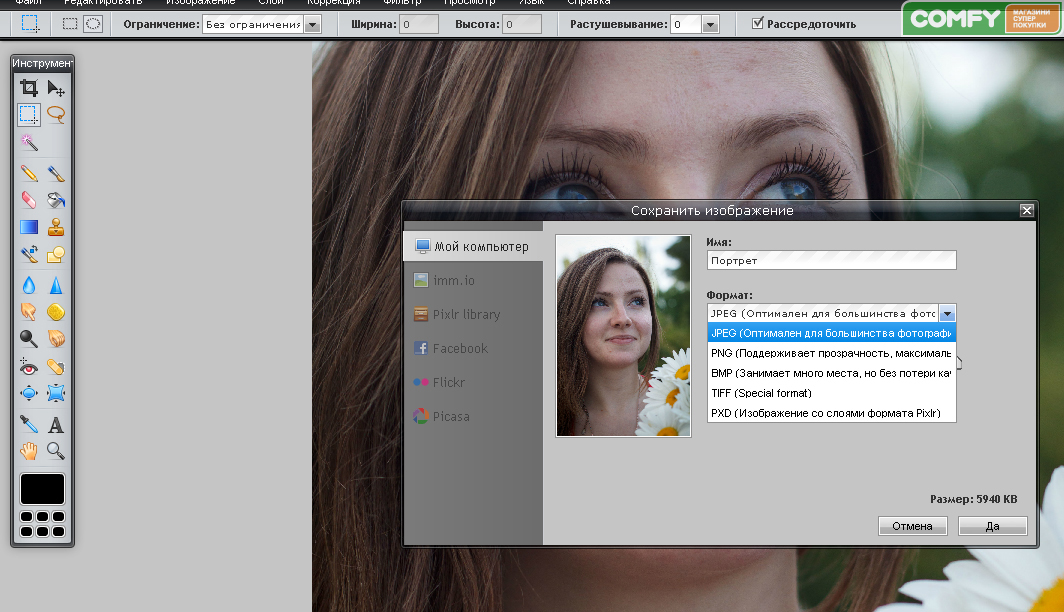Click the Ширина input field
The height and width of the screenshot is (612, 1064).
419,24
